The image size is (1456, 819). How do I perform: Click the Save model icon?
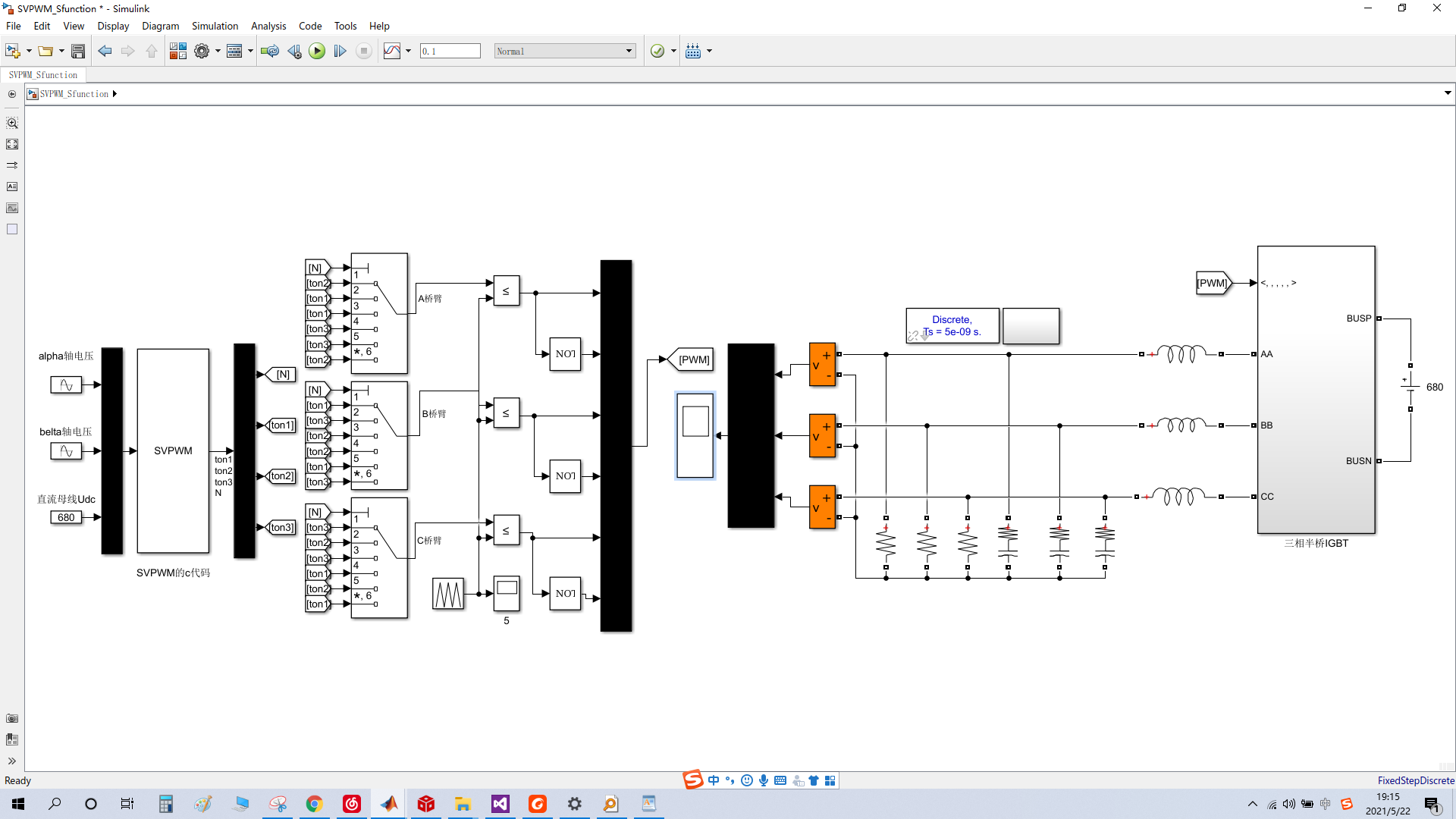tap(78, 51)
